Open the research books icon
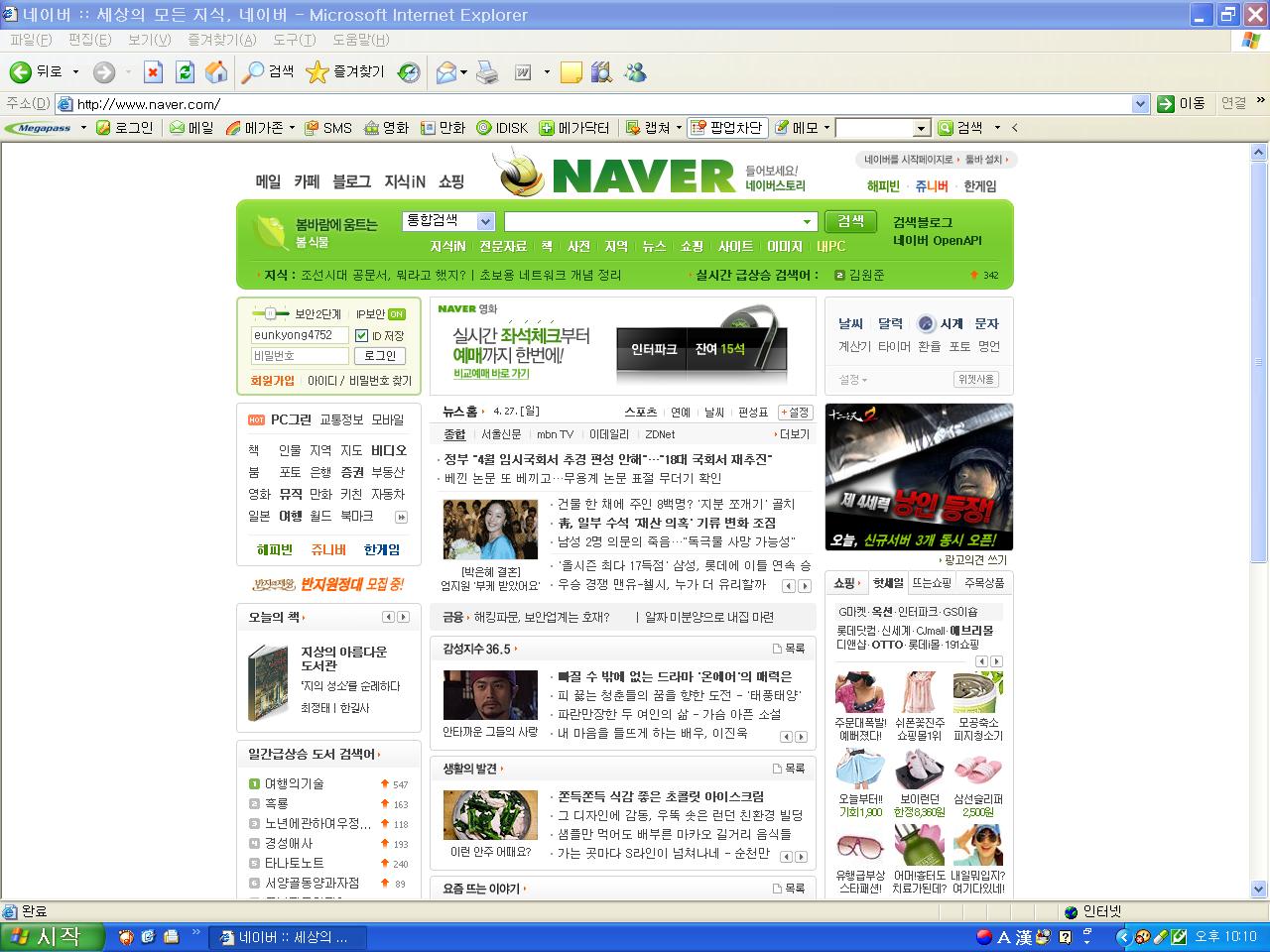Viewport: 1270px width, 952px height. [x=601, y=71]
